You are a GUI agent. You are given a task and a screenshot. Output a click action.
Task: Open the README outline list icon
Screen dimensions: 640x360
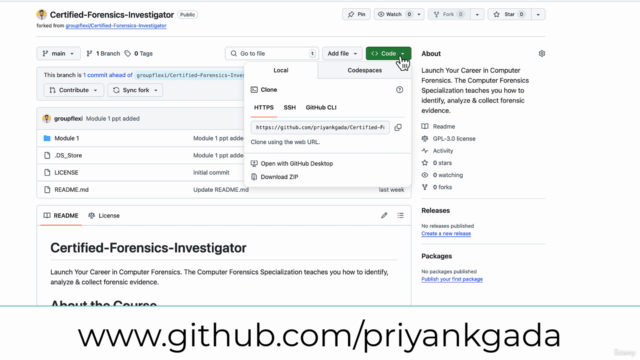coord(400,216)
